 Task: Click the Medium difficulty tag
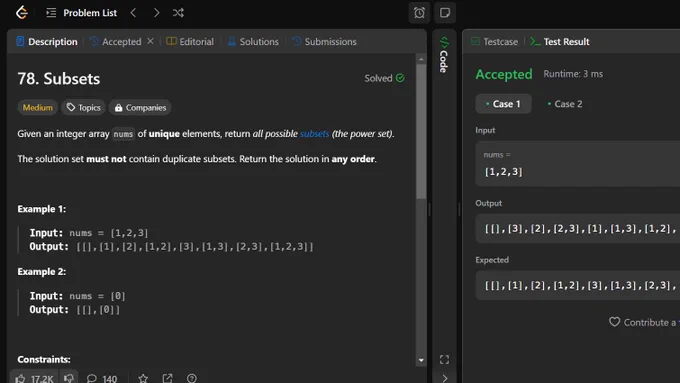tap(38, 108)
